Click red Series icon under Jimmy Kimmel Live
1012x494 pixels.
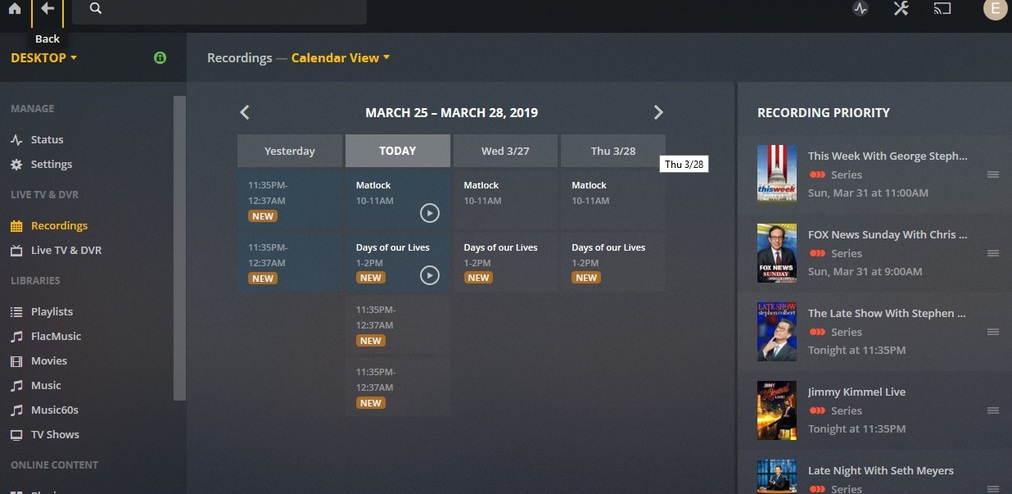click(817, 411)
